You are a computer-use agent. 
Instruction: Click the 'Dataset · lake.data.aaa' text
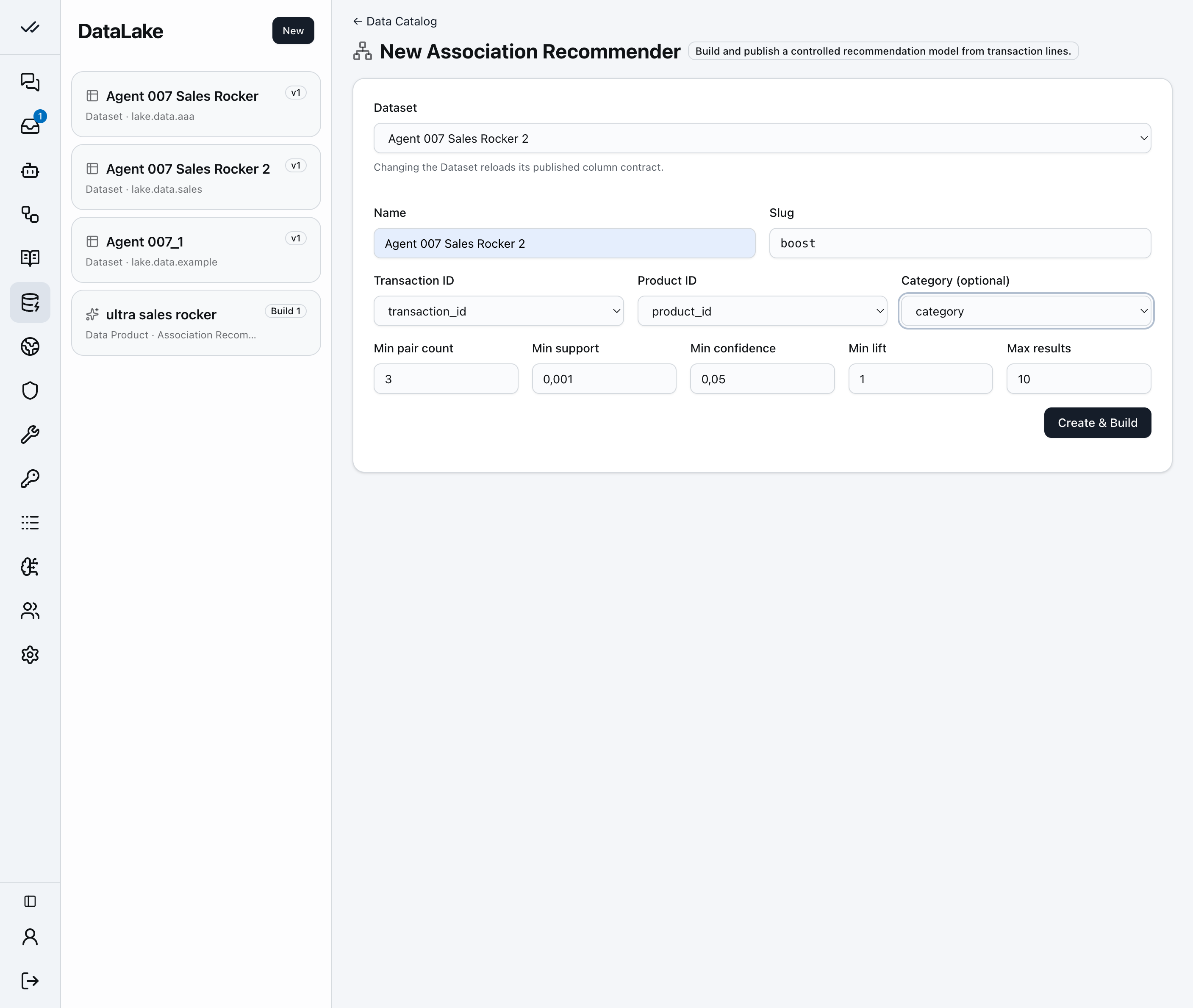tap(140, 116)
